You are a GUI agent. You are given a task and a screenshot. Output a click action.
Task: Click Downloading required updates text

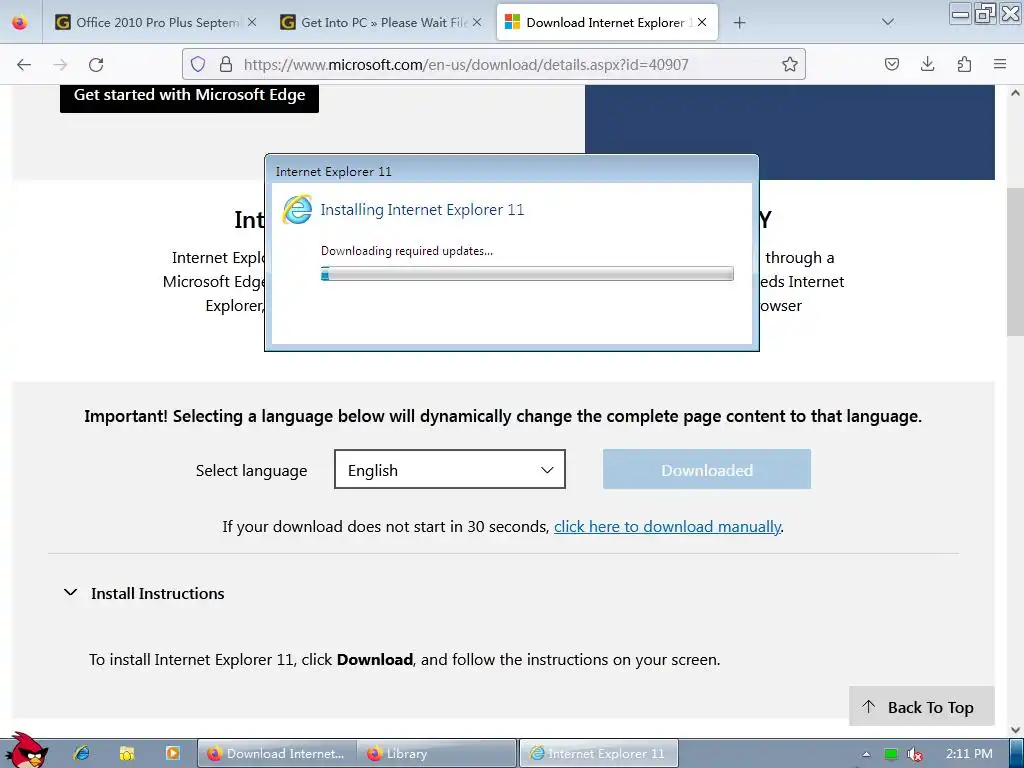click(406, 251)
